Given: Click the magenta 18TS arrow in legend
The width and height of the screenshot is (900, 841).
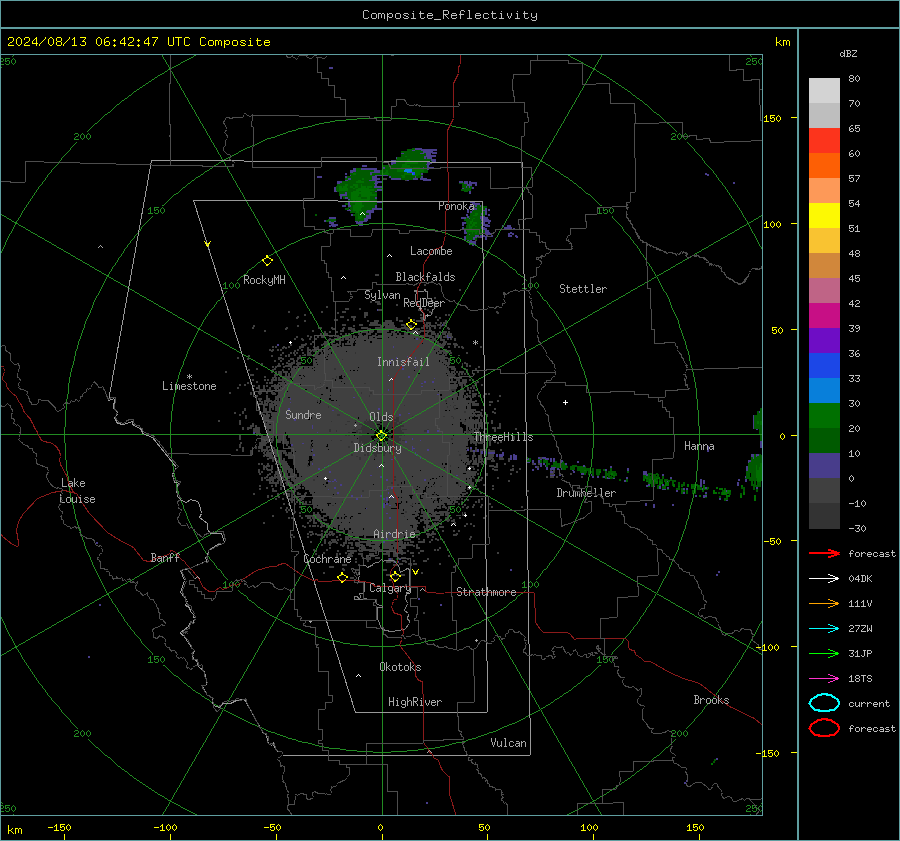Looking at the screenshot, I should point(824,679).
